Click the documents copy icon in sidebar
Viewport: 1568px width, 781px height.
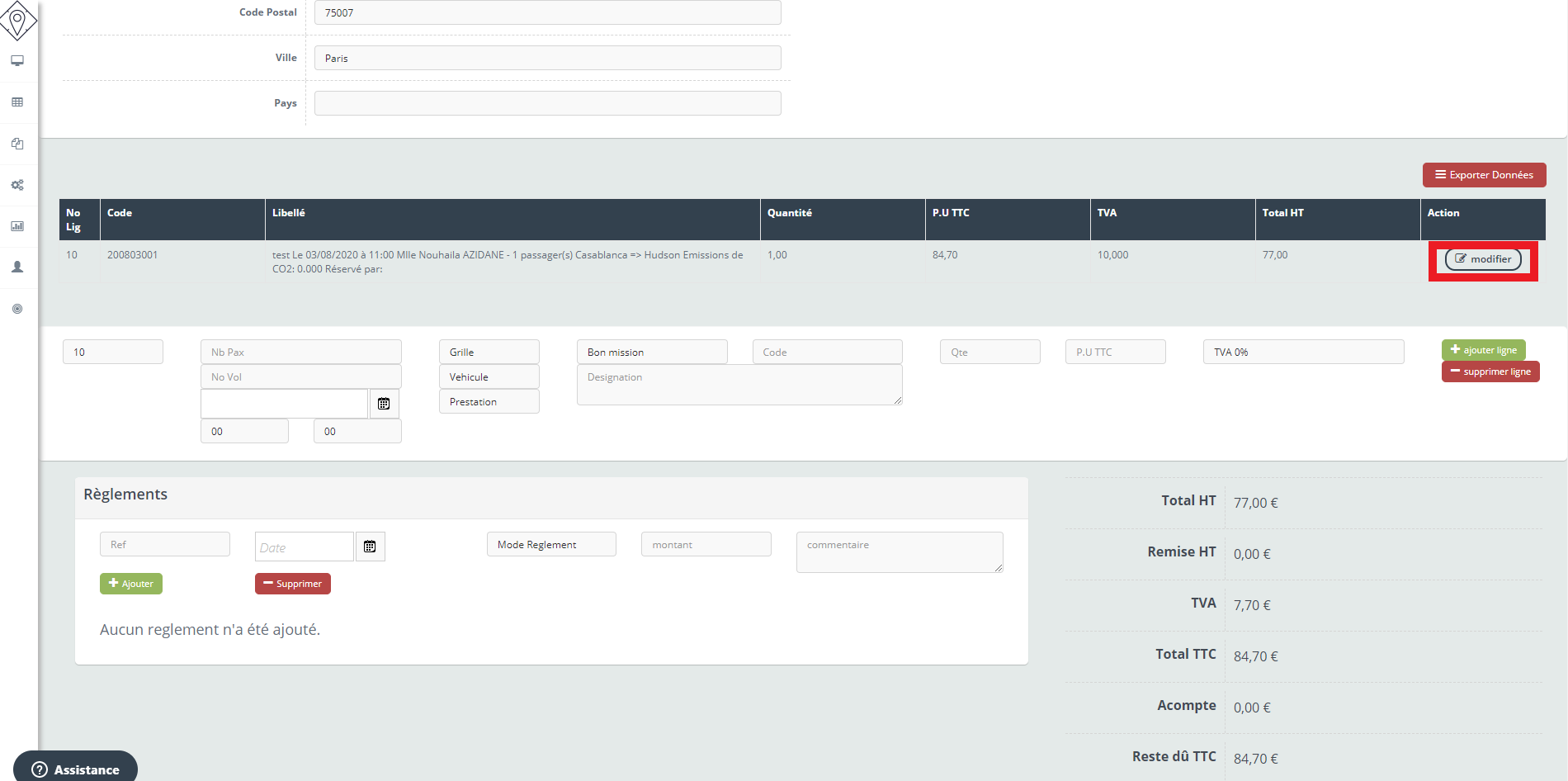[x=17, y=144]
